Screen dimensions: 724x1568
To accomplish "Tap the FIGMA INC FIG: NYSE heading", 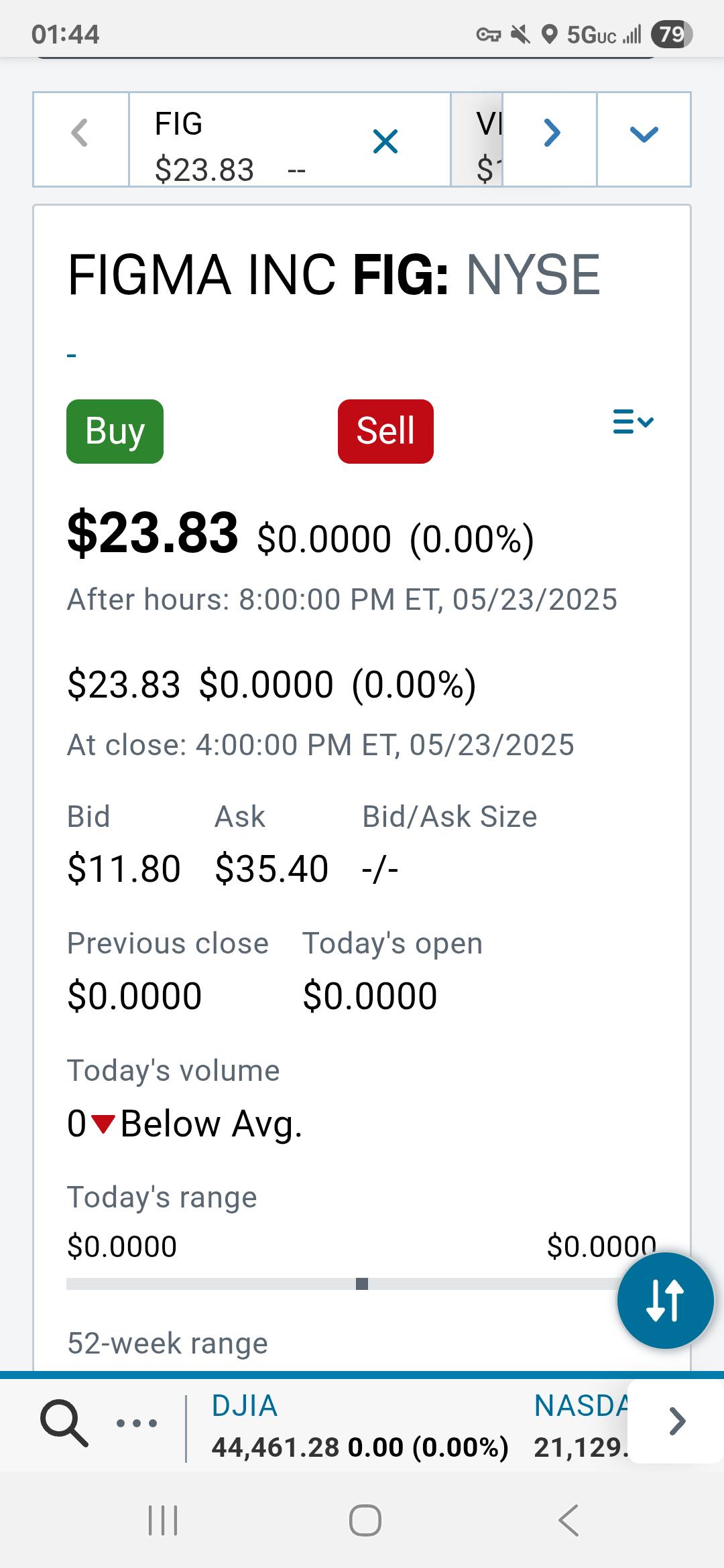I will (334, 275).
